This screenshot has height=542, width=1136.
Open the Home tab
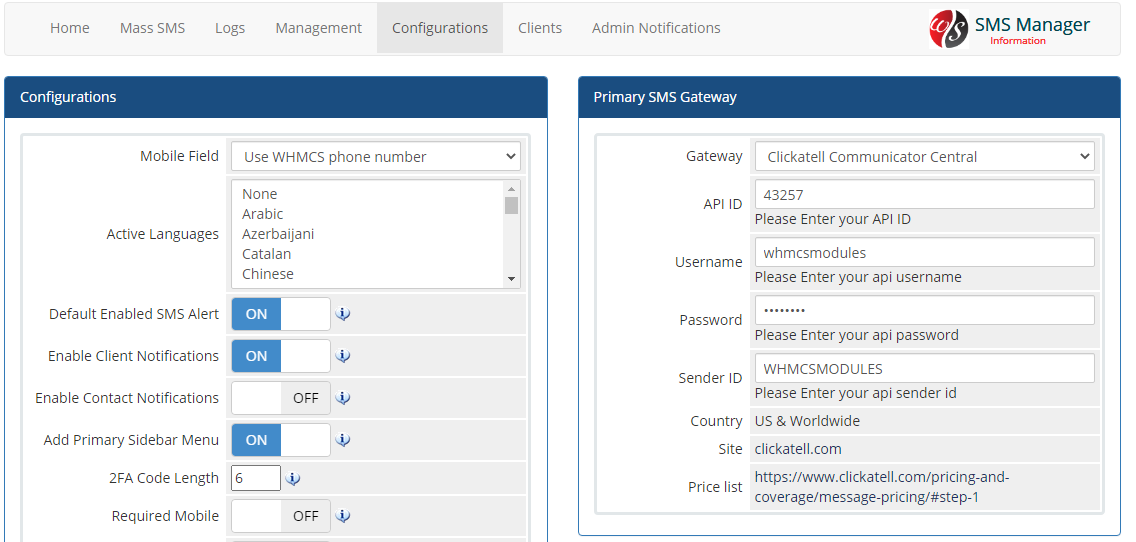point(70,28)
